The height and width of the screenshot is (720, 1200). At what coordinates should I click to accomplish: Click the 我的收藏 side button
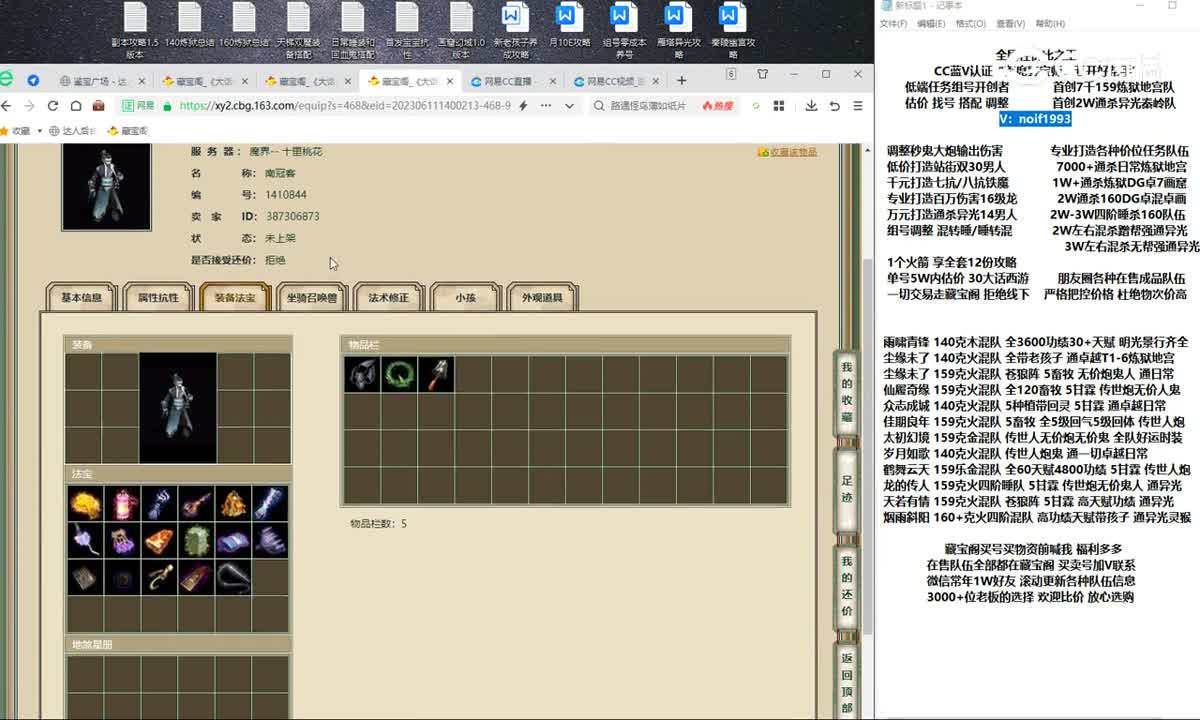coord(846,390)
